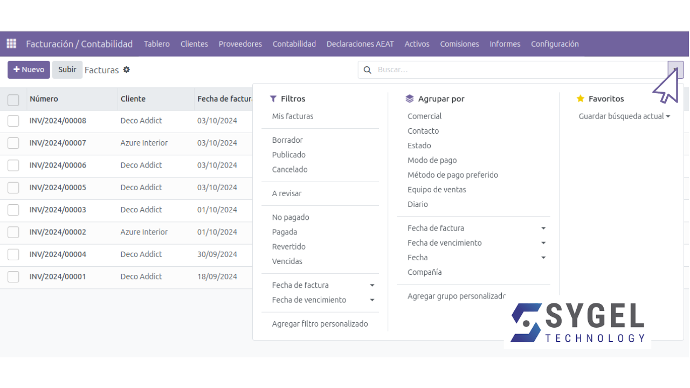Open the Contabilidad menu
Image resolution: width=690 pixels, height=388 pixels.
pos(294,44)
